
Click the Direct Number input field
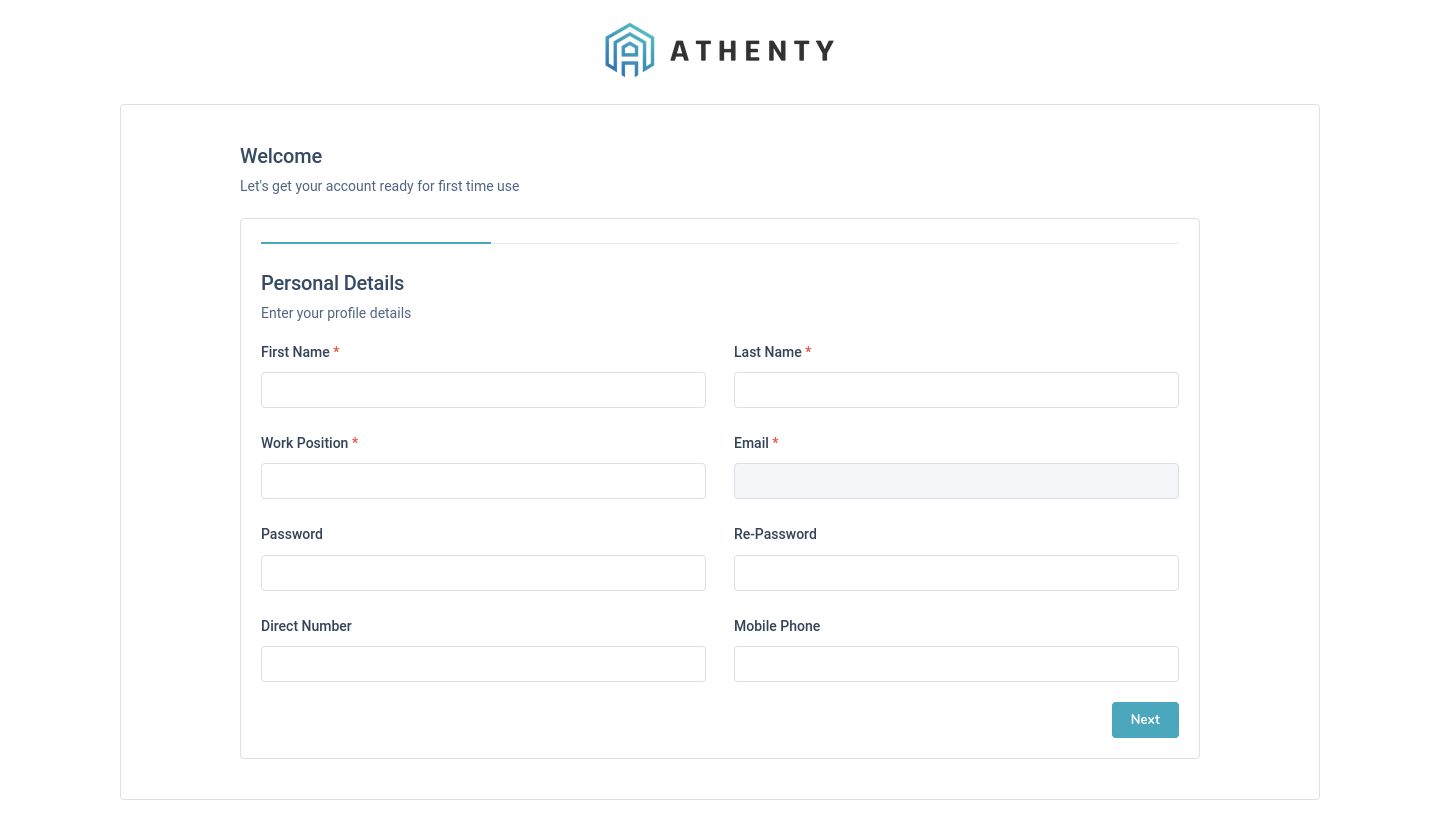483,663
